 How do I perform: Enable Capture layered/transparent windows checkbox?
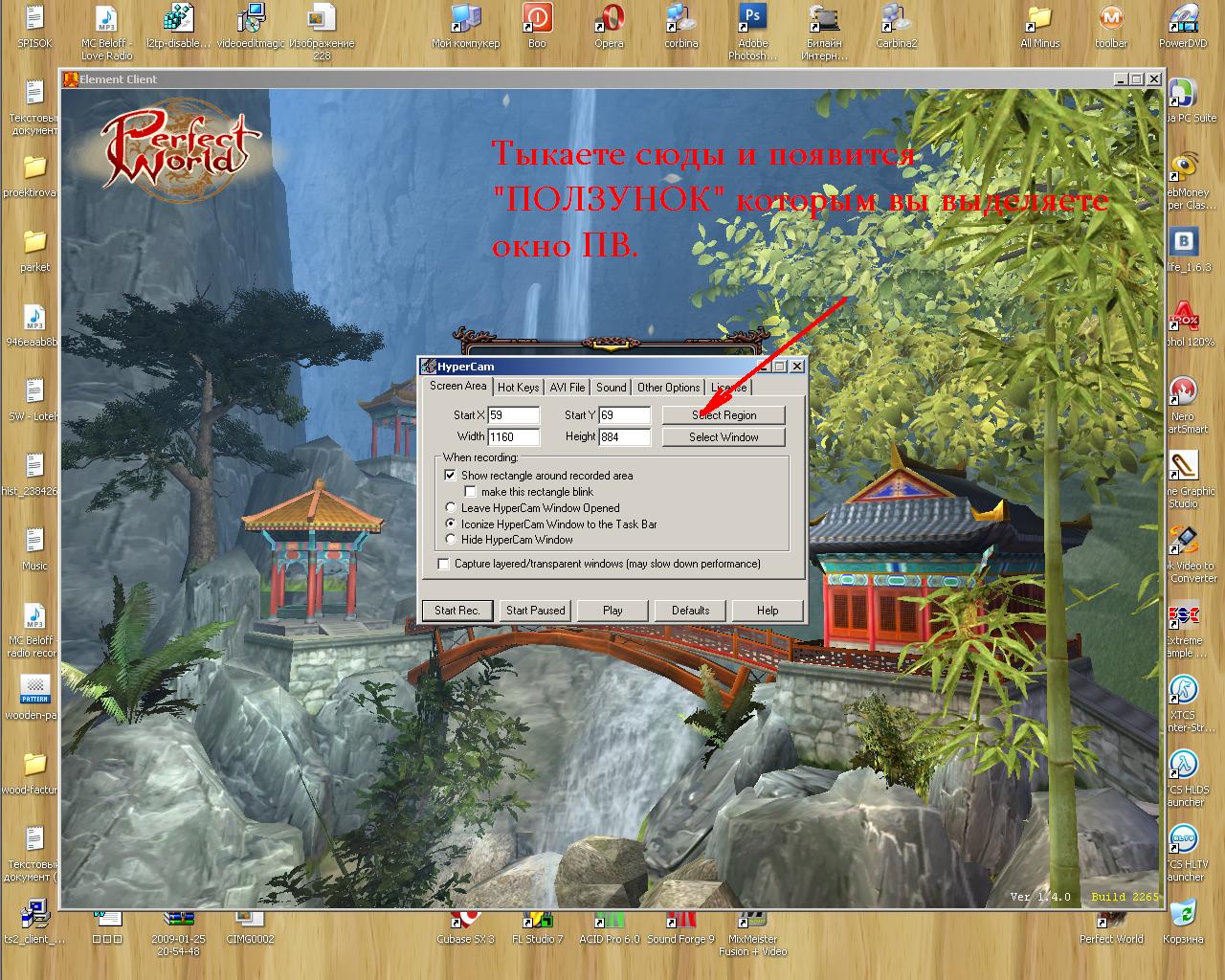pos(443,564)
